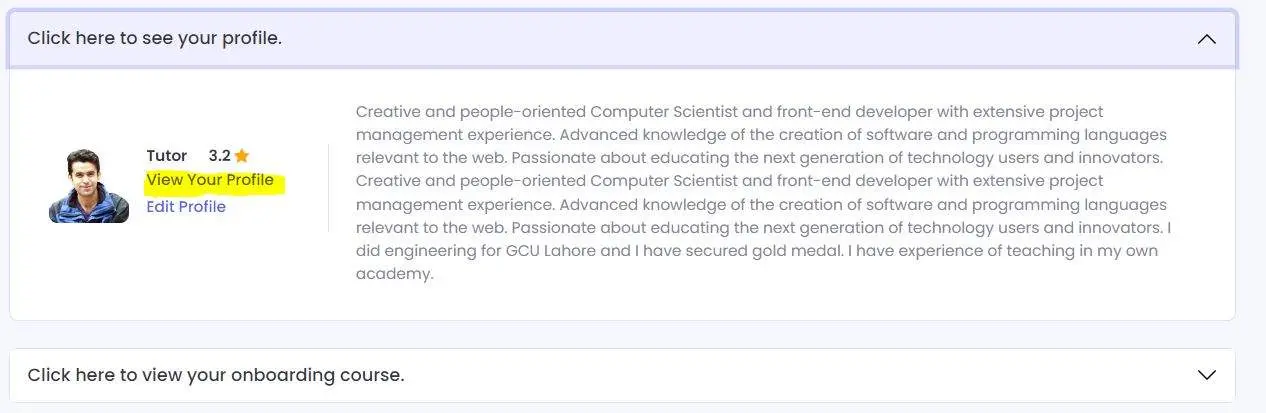Image resolution: width=1266 pixels, height=413 pixels.
Task: Click the blank area of the profile header bar
Action: pos(700,39)
